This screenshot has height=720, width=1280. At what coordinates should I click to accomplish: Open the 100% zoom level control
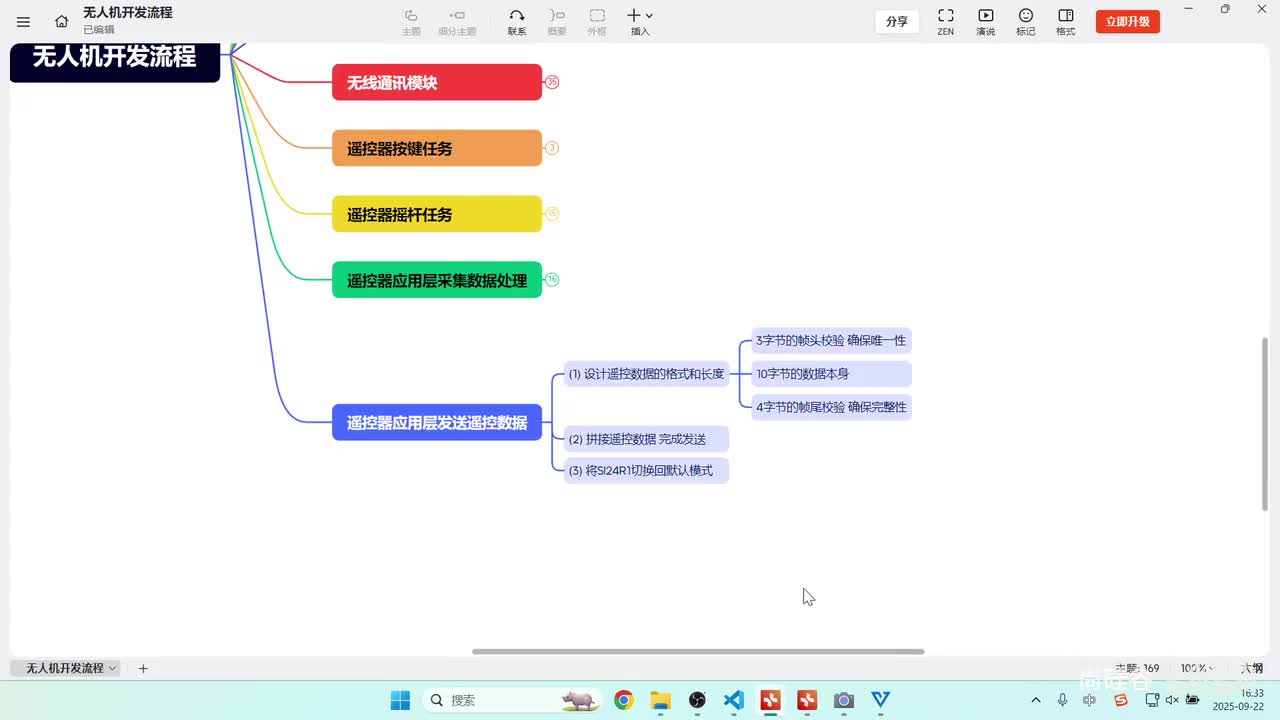[x=1198, y=668]
